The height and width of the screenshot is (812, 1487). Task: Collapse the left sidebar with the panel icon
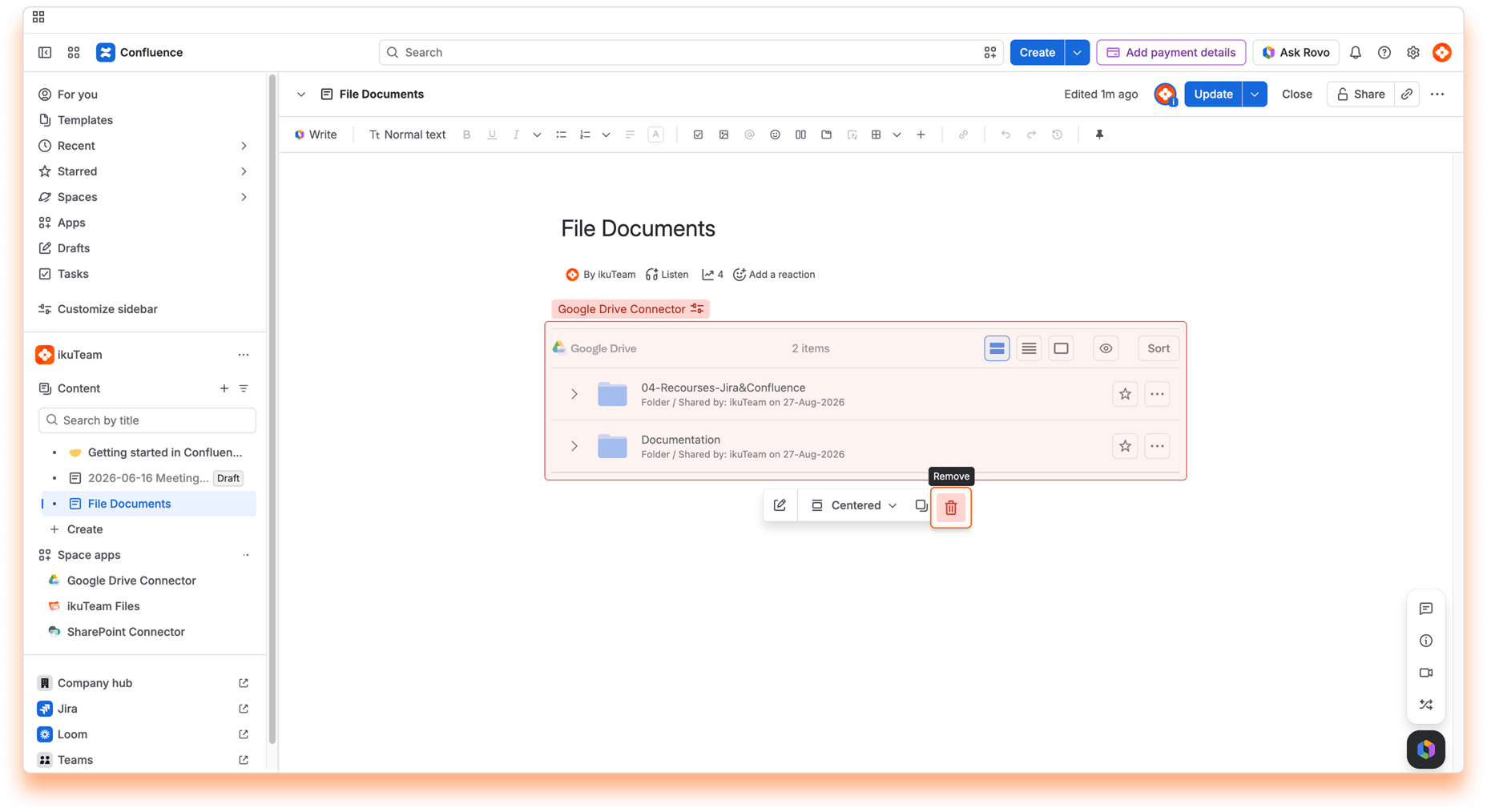point(45,53)
